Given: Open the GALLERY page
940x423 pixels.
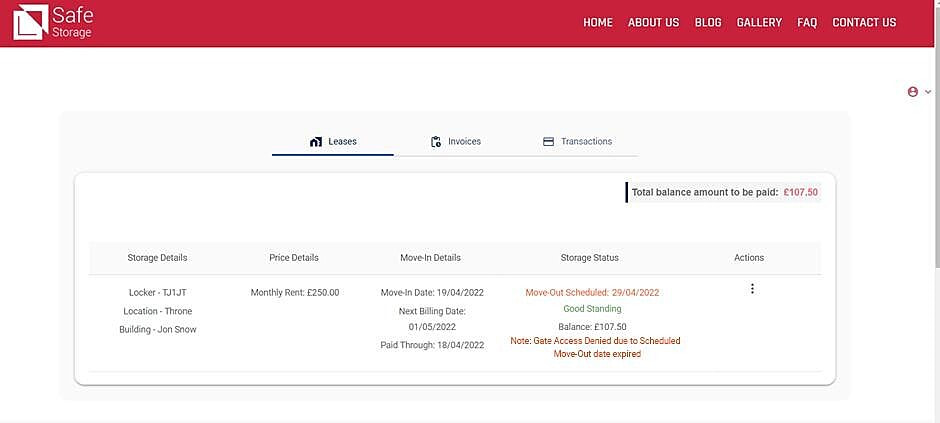Looking at the screenshot, I should click(759, 23).
